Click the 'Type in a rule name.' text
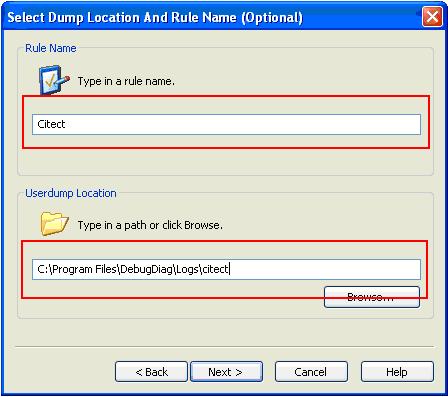Screen dimensions: 448x397 coord(126,81)
